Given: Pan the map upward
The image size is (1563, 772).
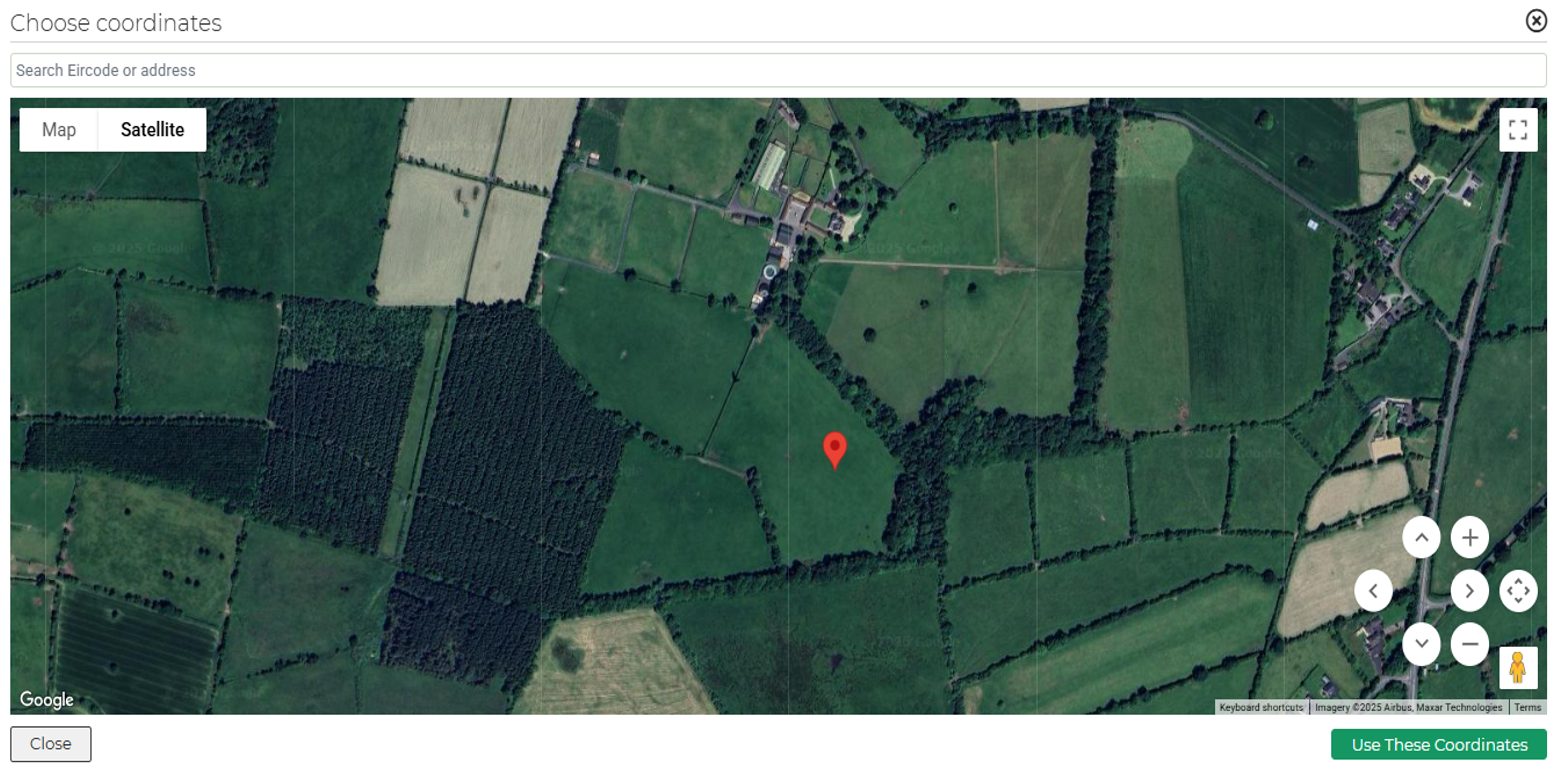Looking at the screenshot, I should coord(1421,538).
